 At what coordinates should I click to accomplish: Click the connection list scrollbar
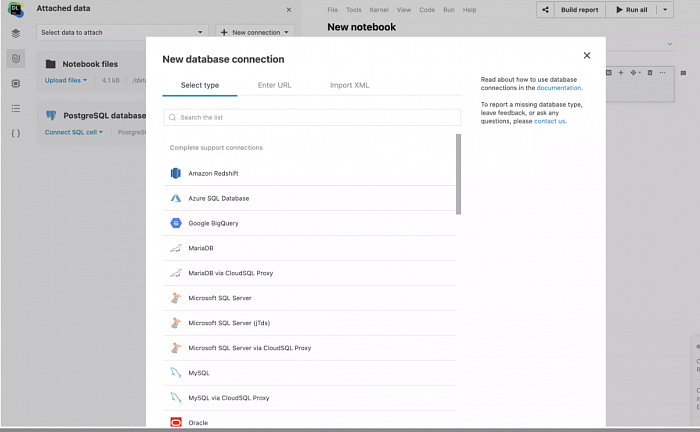[458, 174]
